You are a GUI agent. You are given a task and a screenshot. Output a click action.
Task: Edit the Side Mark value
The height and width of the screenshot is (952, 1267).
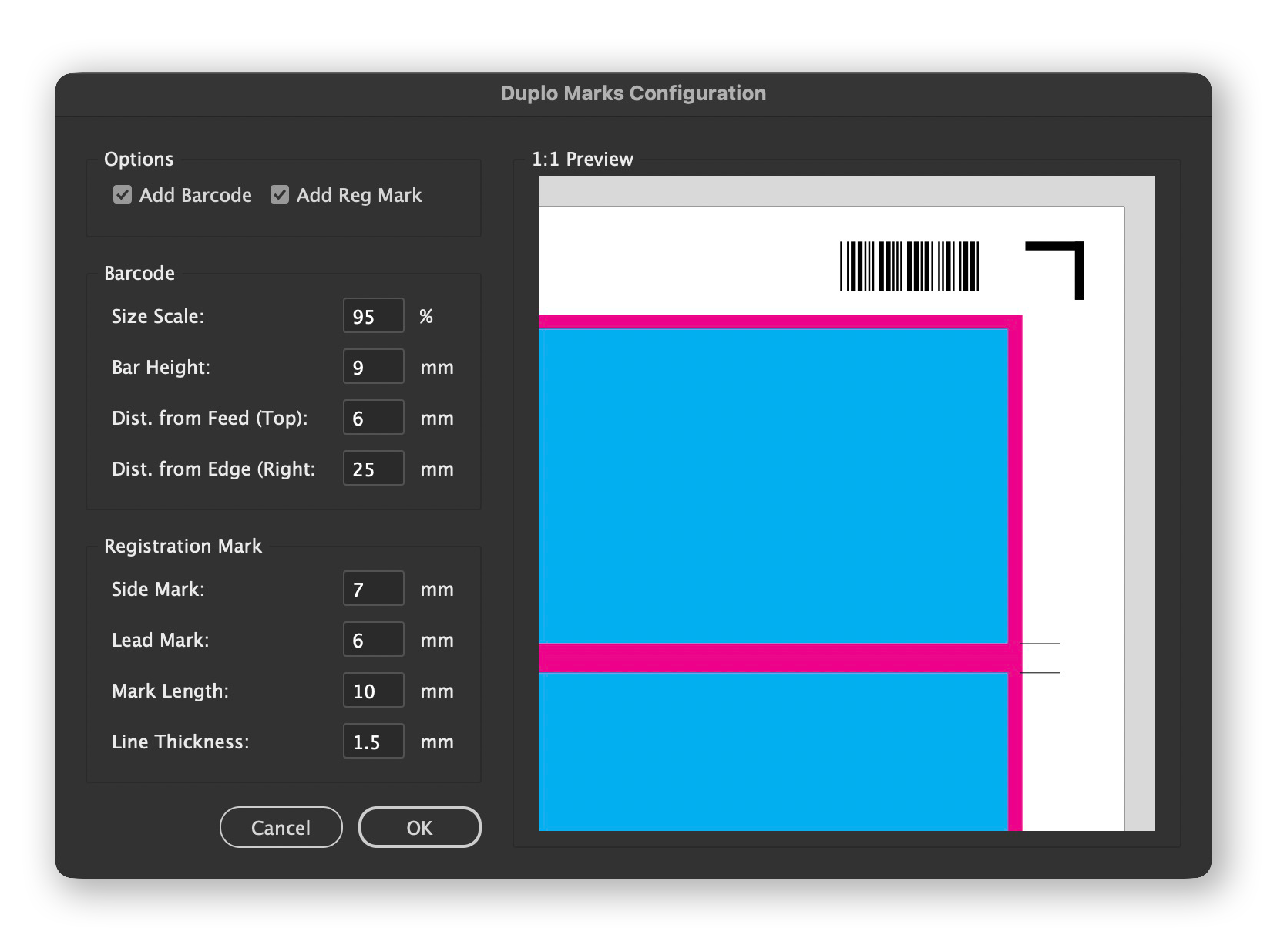373,588
